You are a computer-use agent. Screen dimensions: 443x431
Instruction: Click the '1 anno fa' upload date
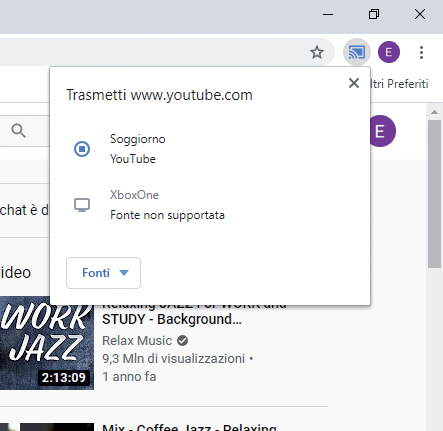click(x=129, y=377)
